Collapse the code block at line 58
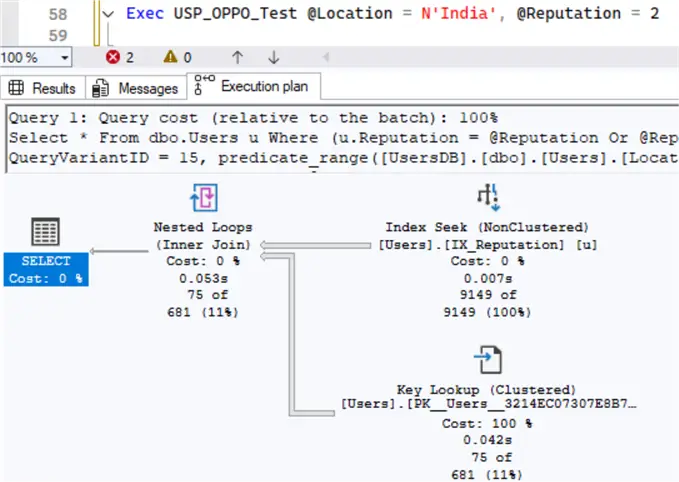Screen dimensions: 679x482 [x=107, y=14]
